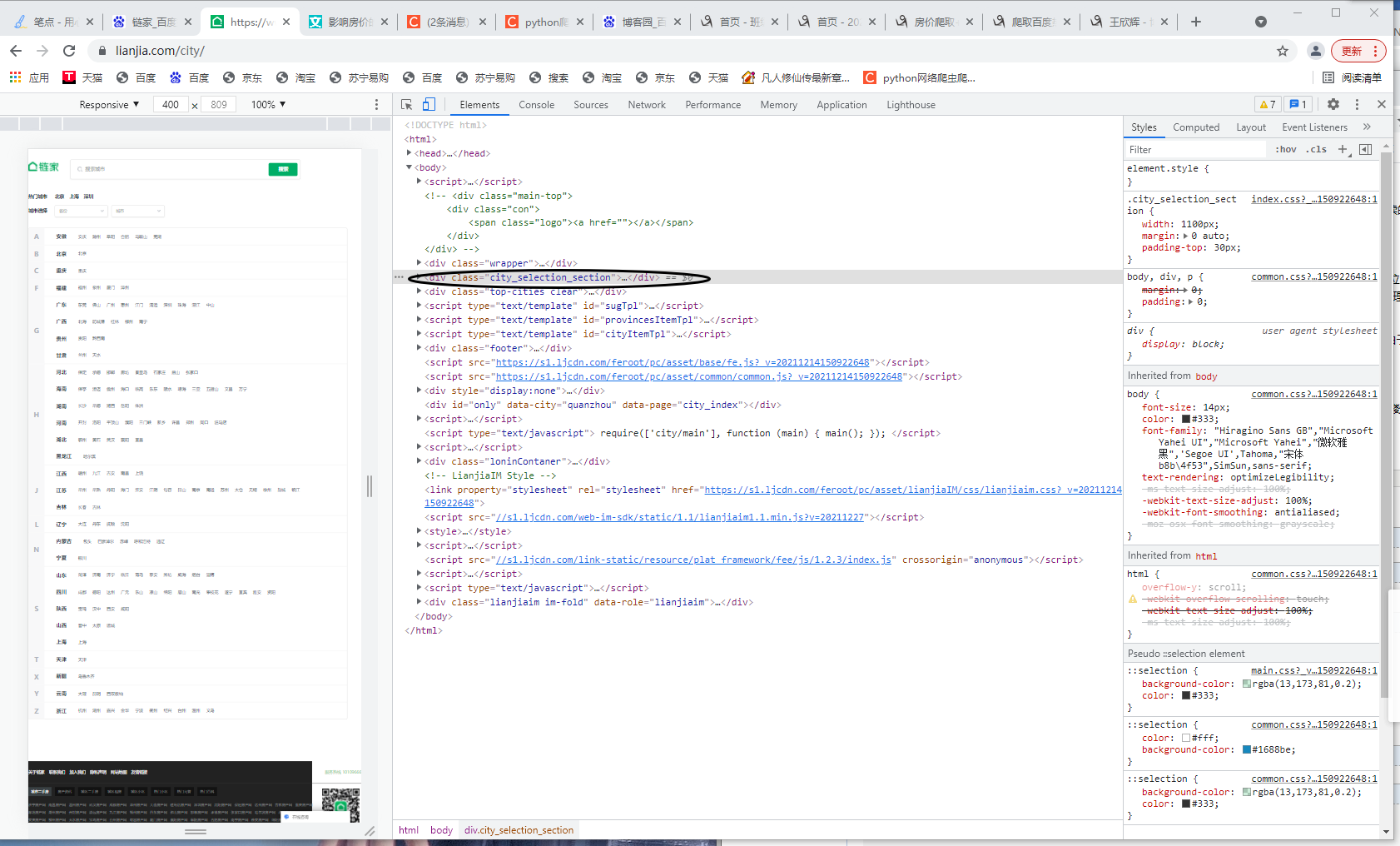Viewport: 1400px width, 846px height.
Task: Bookmark this page with the star icon
Action: coord(1283,51)
